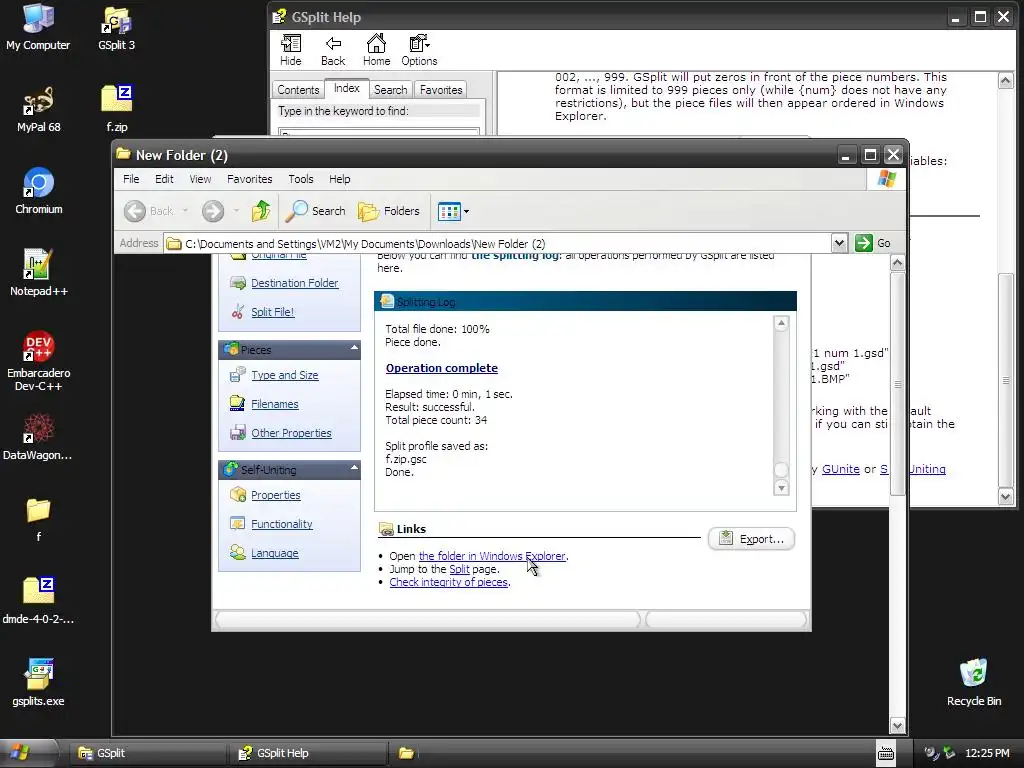
Task: Open the View menu in Explorer
Action: click(x=200, y=179)
